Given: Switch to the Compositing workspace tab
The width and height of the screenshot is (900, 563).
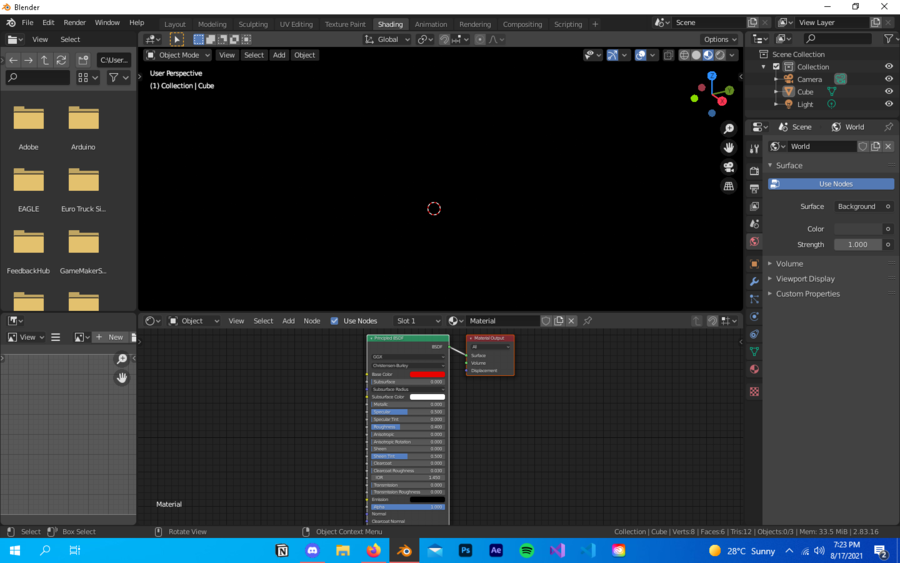Looking at the screenshot, I should point(522,24).
